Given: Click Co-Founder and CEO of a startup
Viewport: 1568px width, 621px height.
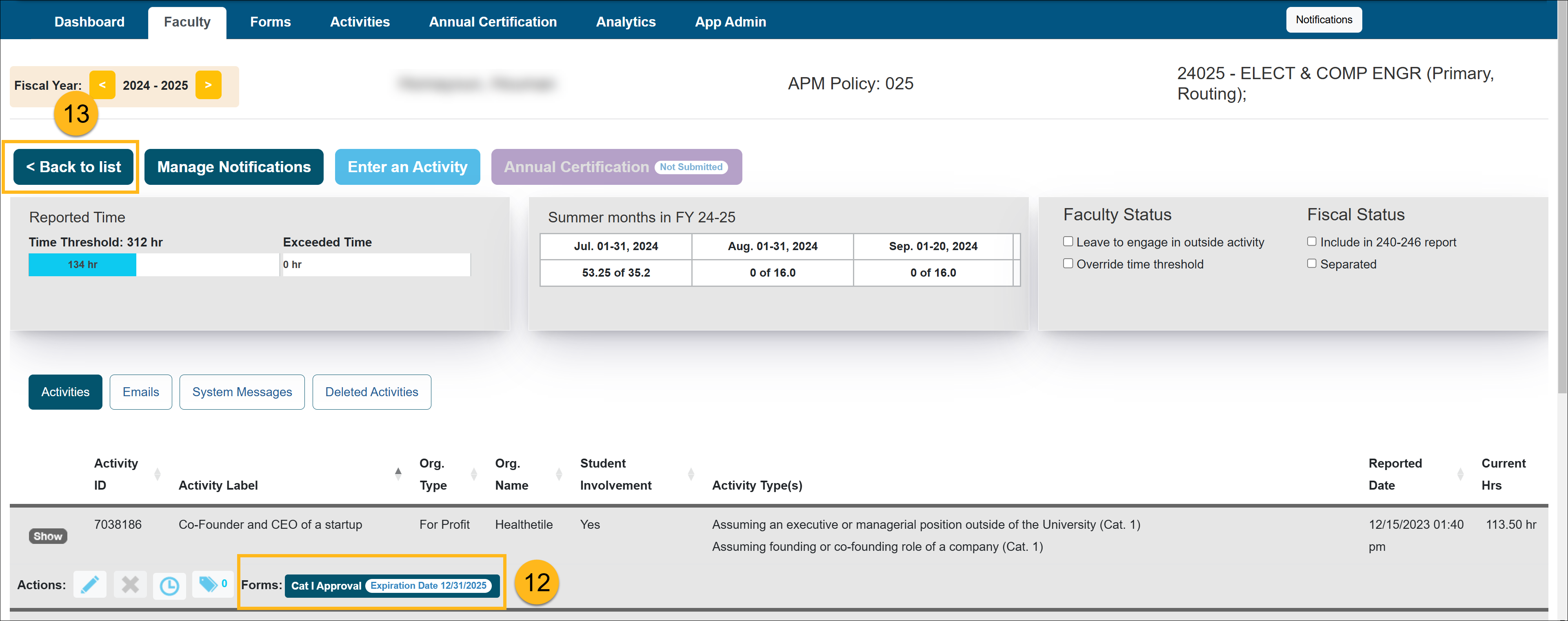Looking at the screenshot, I should point(270,524).
